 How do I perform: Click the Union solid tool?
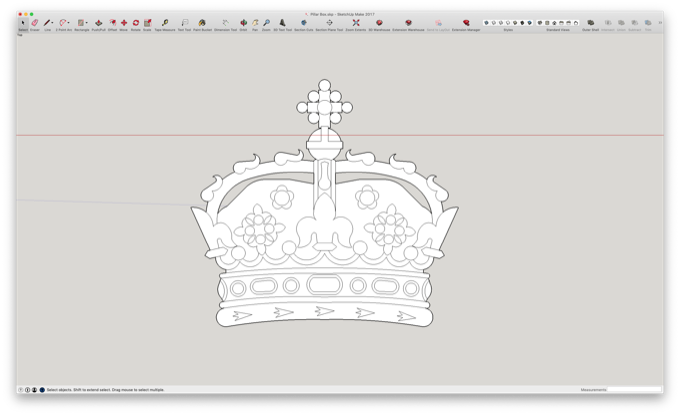621,23
